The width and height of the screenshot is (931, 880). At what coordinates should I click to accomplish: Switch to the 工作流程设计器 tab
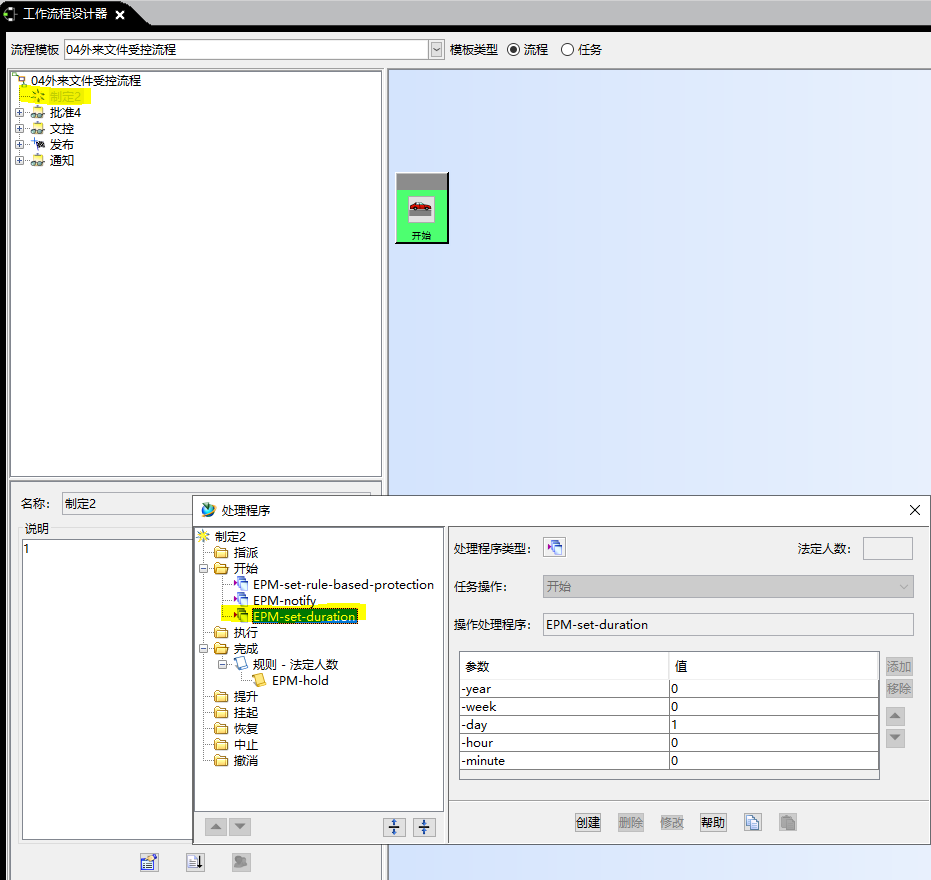[x=65, y=14]
